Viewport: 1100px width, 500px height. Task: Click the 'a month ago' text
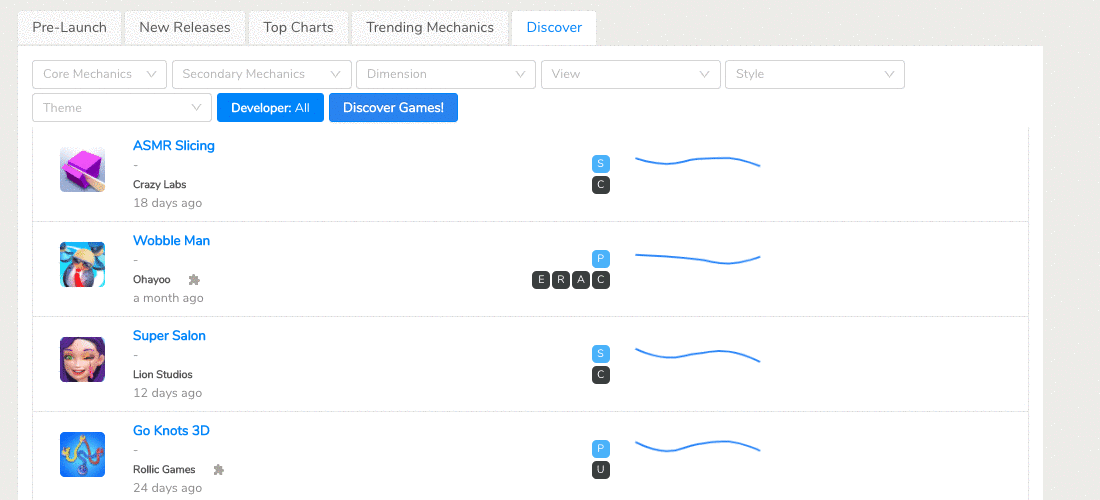[168, 298]
